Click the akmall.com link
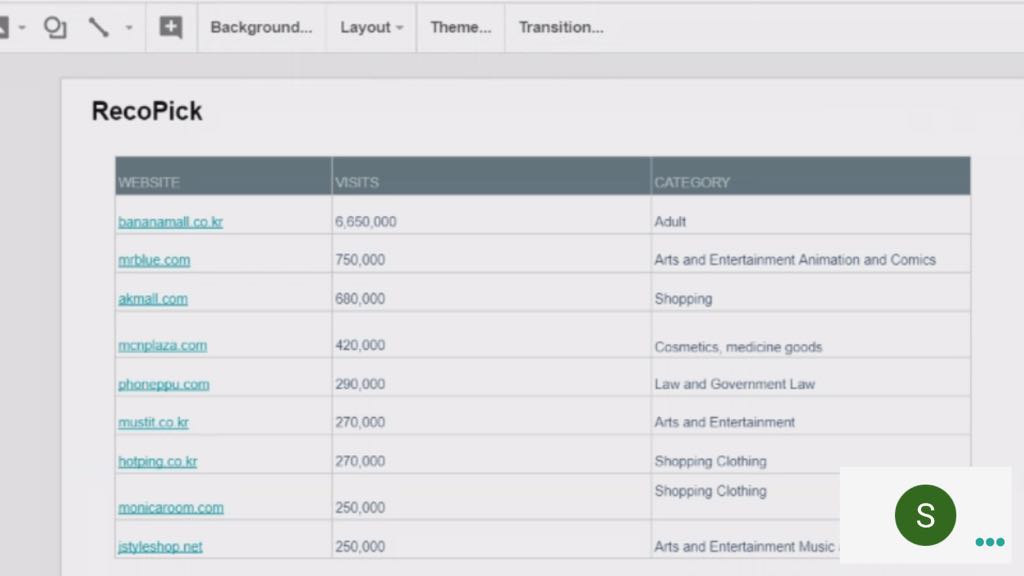This screenshot has width=1024, height=576. [x=152, y=299]
